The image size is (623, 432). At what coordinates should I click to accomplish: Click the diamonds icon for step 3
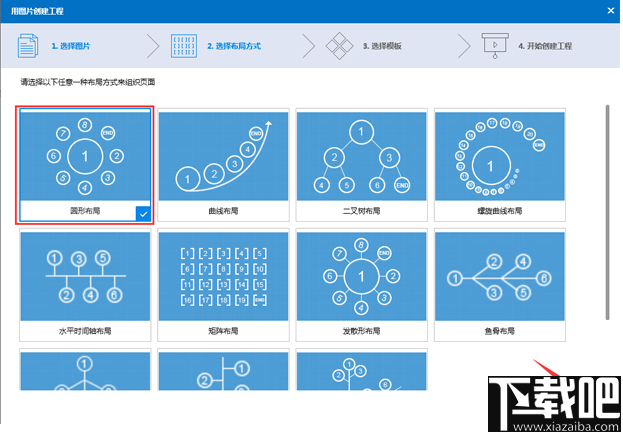(339, 46)
